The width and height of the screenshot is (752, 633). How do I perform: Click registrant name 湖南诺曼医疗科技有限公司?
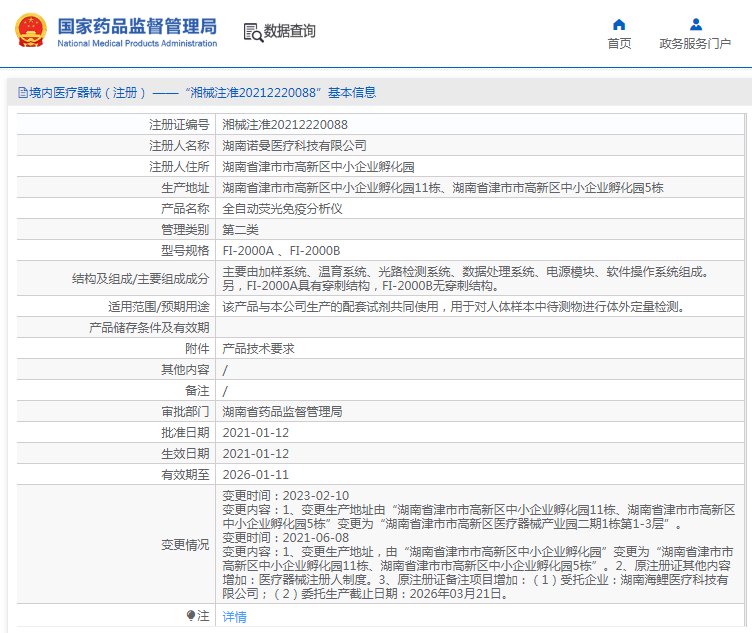(294, 146)
